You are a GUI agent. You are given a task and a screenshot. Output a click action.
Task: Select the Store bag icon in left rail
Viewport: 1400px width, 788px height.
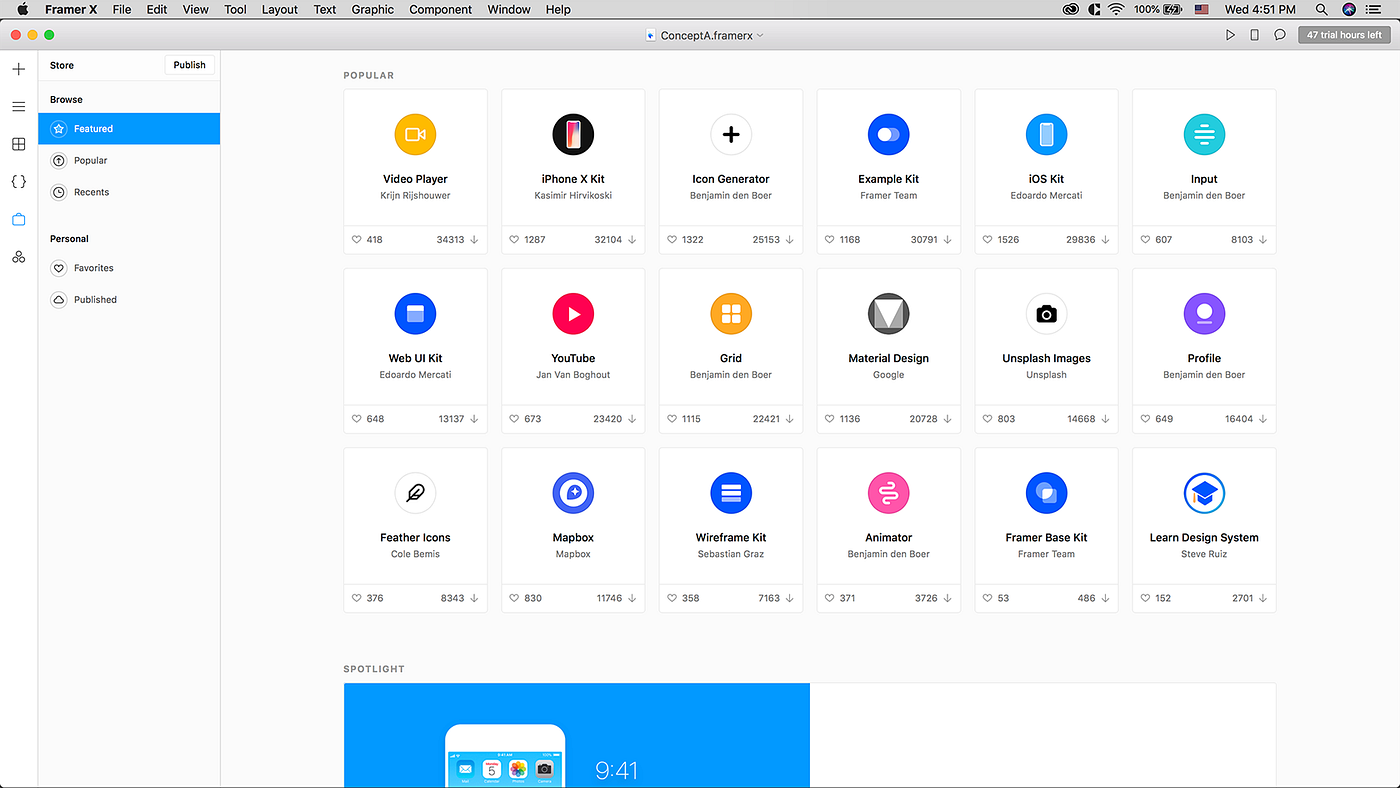pos(19,219)
